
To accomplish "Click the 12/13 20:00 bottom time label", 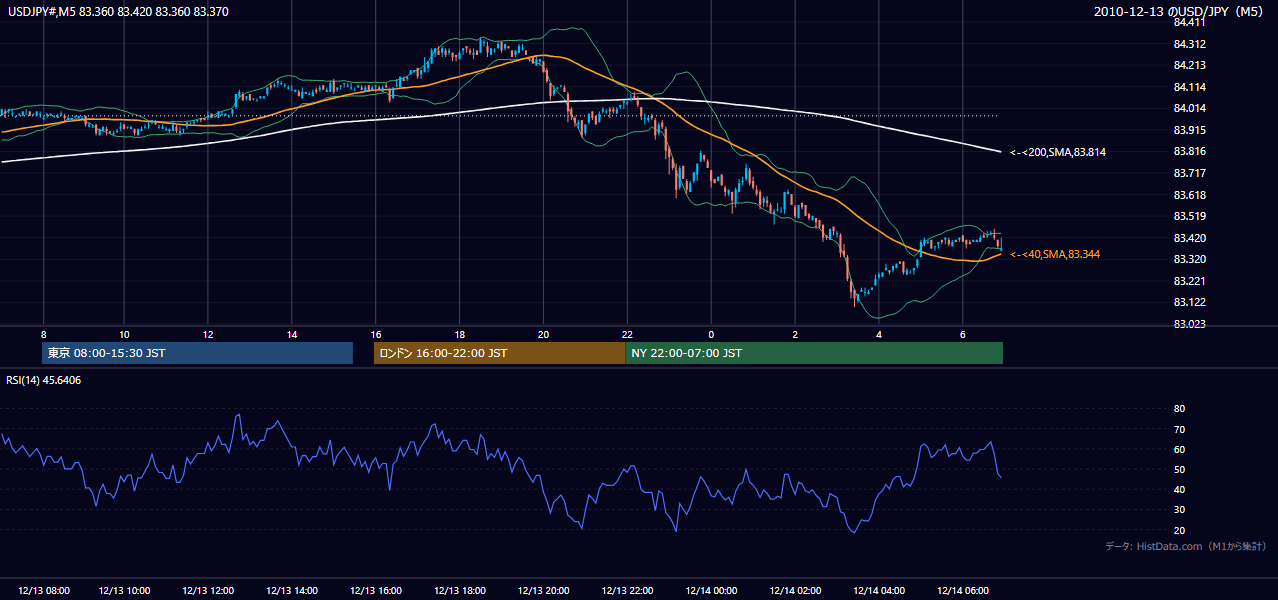I will [x=544, y=590].
